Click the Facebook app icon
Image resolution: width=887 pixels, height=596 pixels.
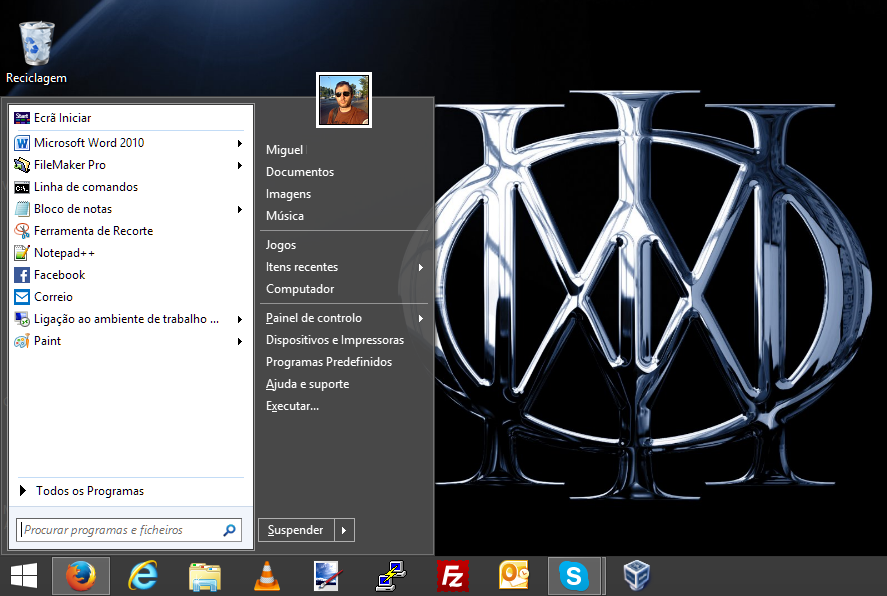(21, 275)
